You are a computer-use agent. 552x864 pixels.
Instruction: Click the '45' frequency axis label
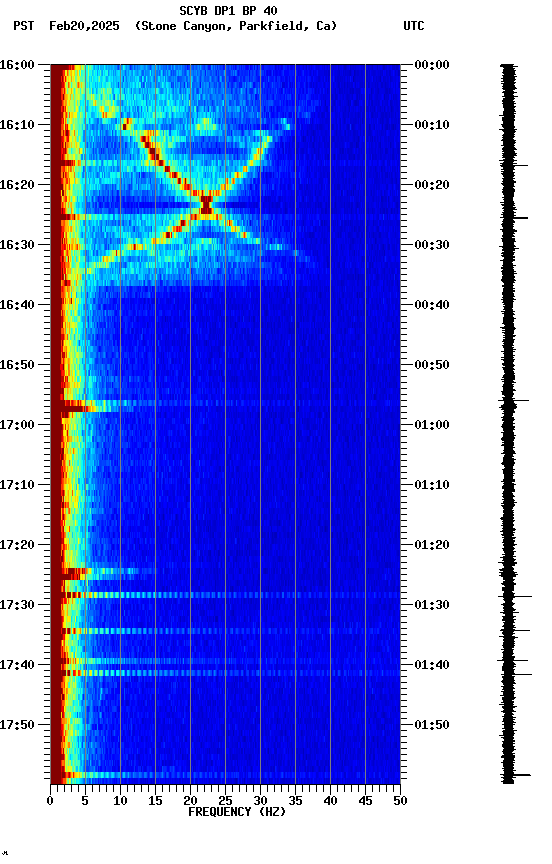coord(365,802)
